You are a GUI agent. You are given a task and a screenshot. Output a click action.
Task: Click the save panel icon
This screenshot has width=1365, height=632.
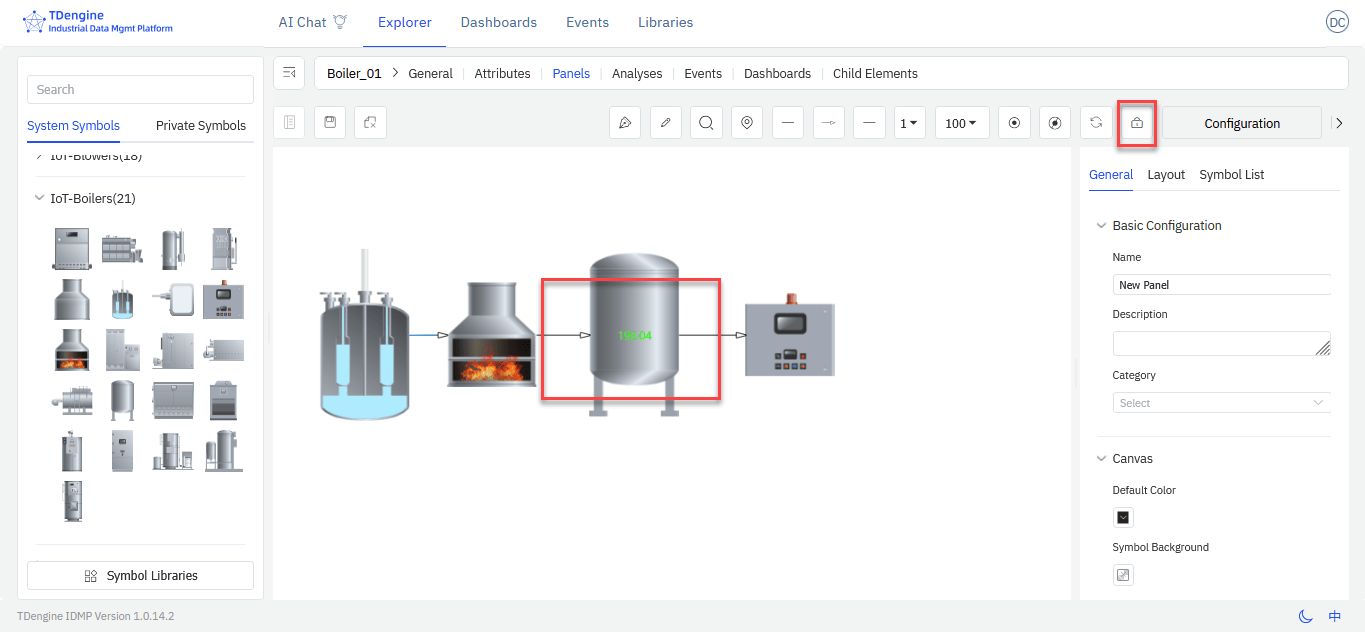330,123
